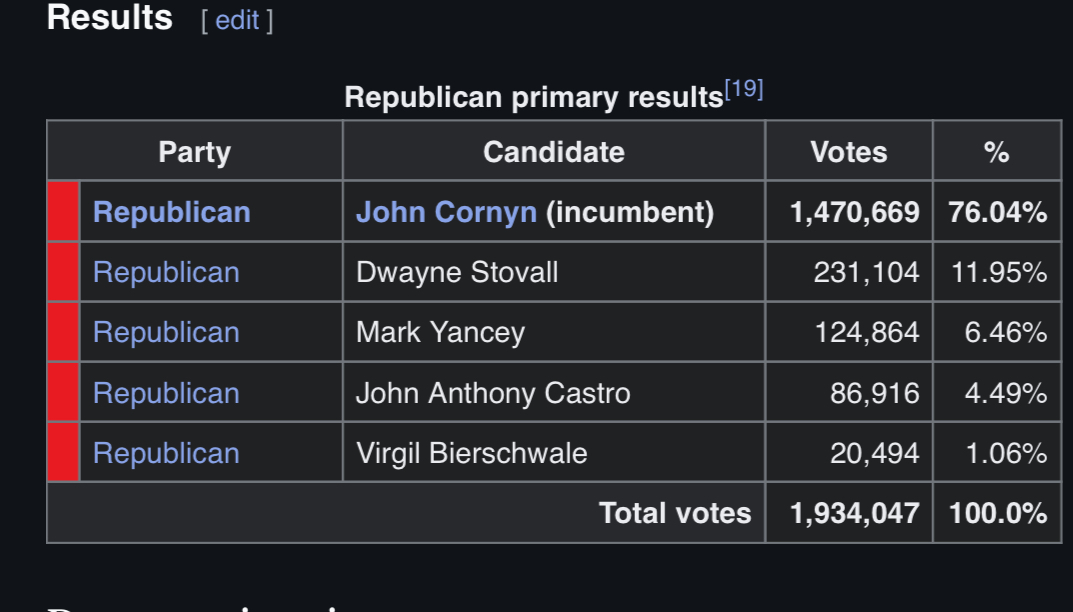Click Republican link in John Cornyn's row
The height and width of the screenshot is (612, 1073).
point(171,212)
